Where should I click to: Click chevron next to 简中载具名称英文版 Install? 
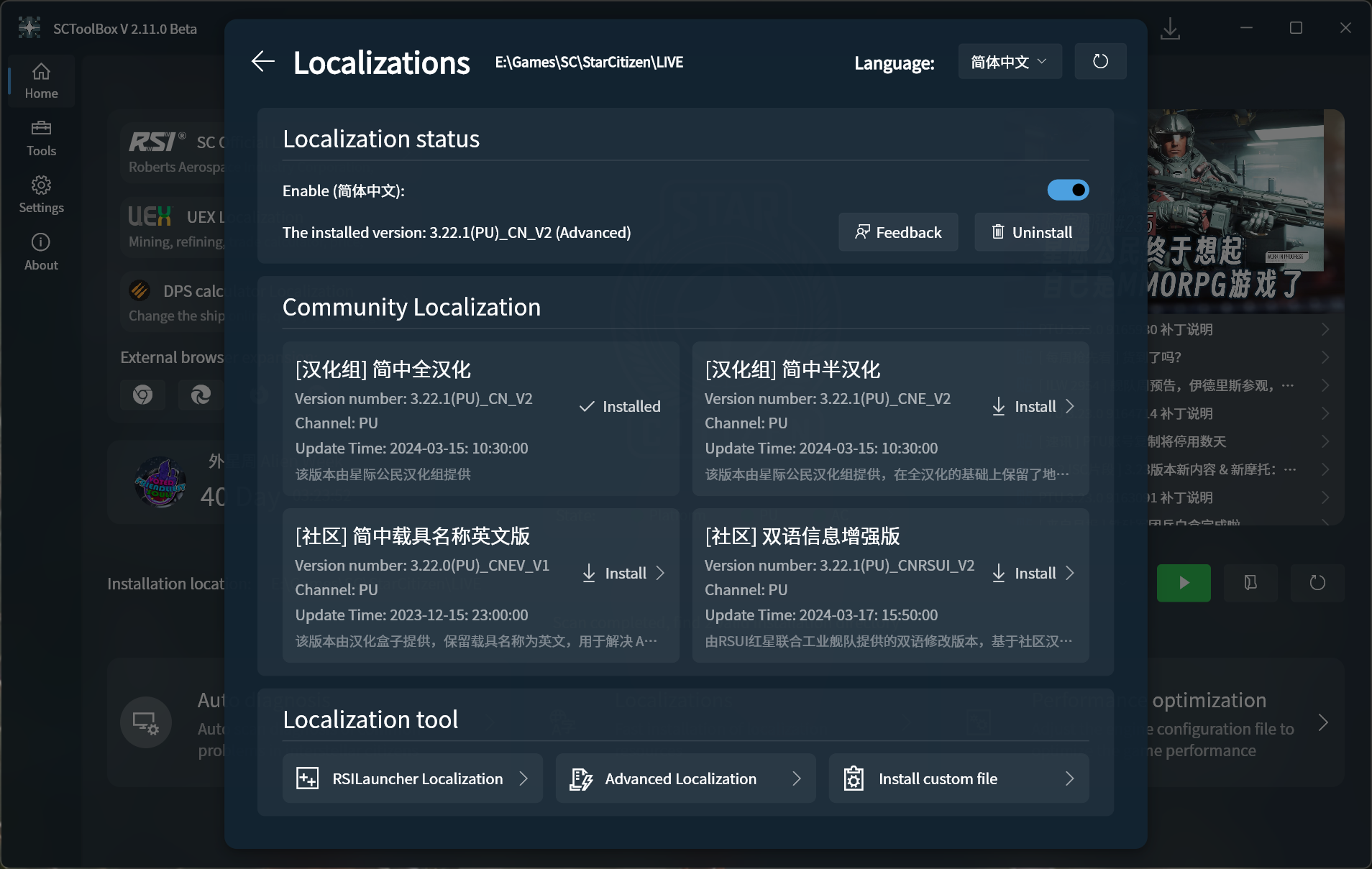coord(660,574)
